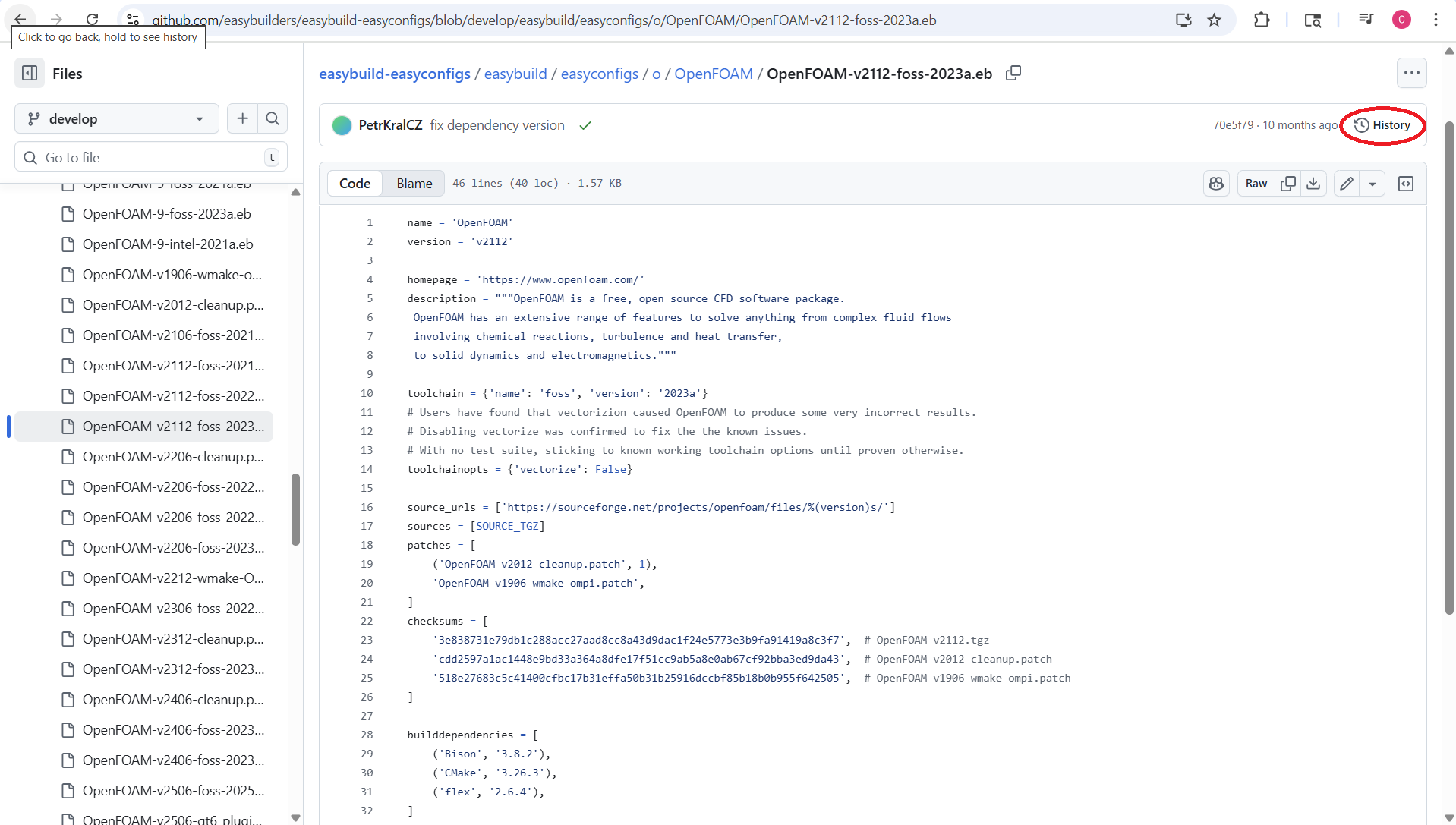Edit the file with the pencil icon

click(1346, 183)
